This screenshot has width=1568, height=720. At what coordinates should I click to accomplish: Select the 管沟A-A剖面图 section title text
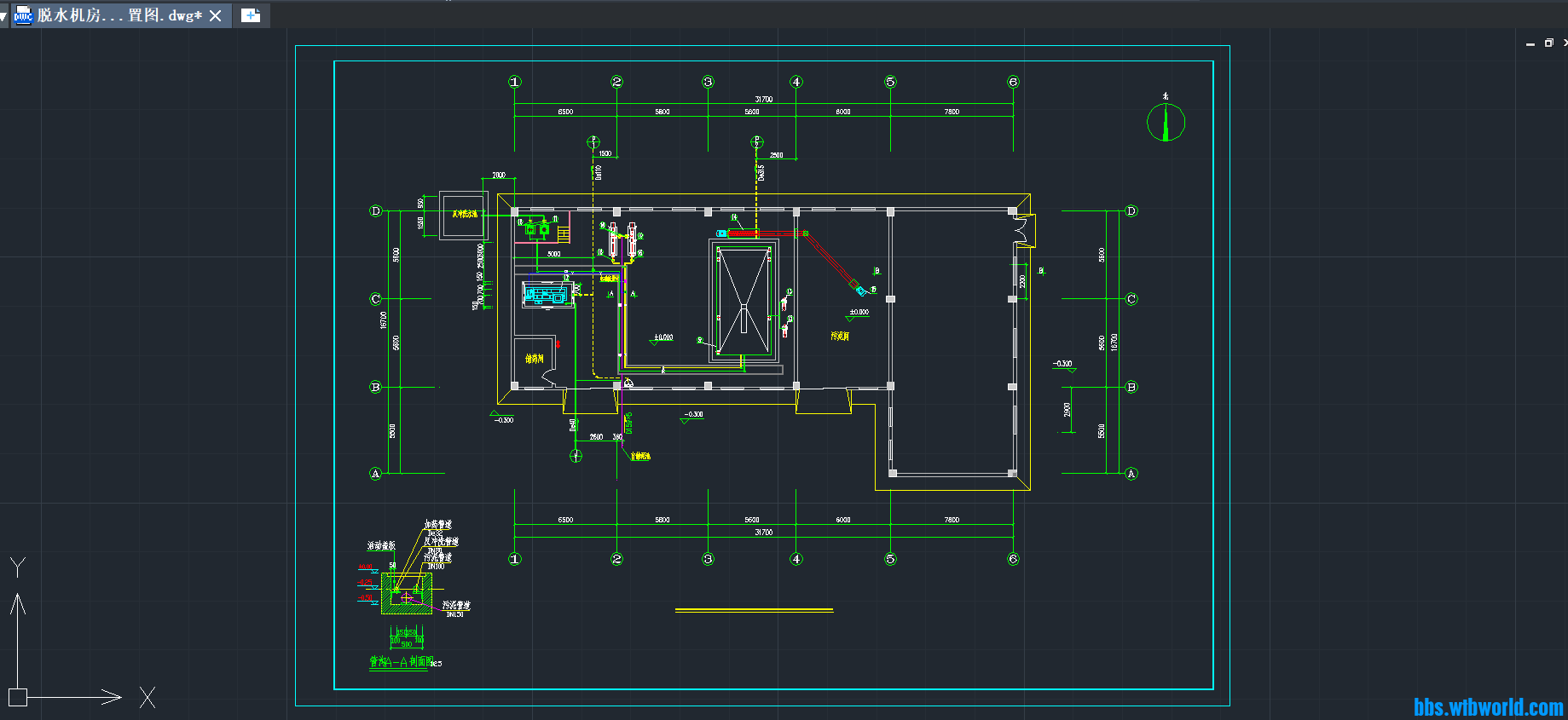401,662
